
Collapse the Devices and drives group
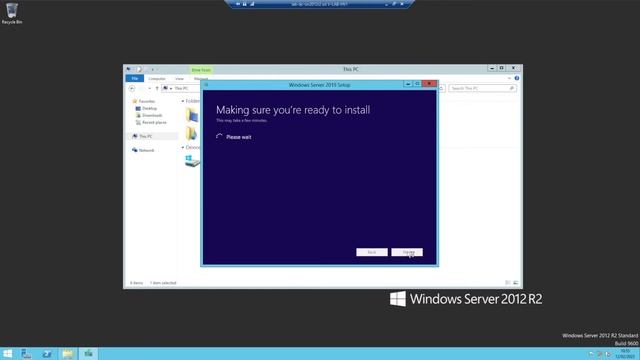pyautogui.click(x=183, y=147)
